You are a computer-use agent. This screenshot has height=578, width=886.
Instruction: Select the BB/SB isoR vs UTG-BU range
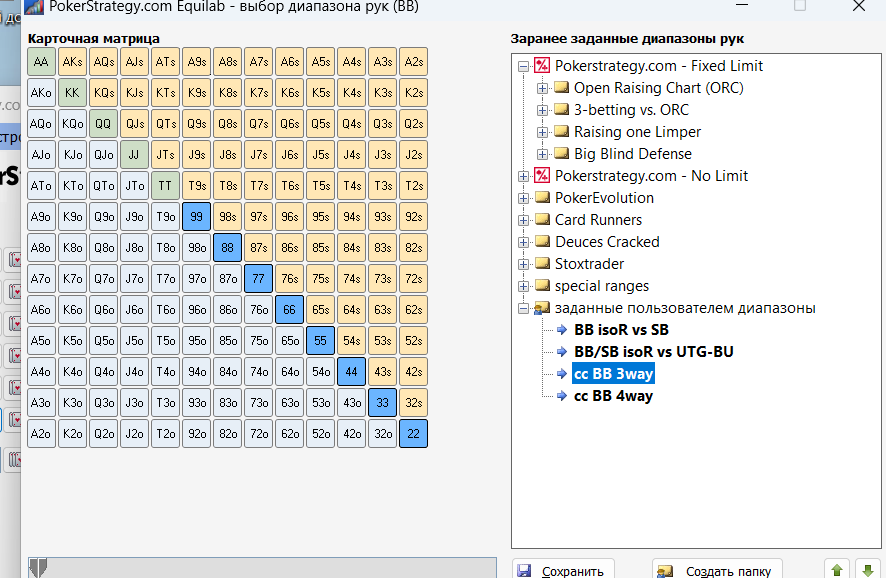pos(654,351)
